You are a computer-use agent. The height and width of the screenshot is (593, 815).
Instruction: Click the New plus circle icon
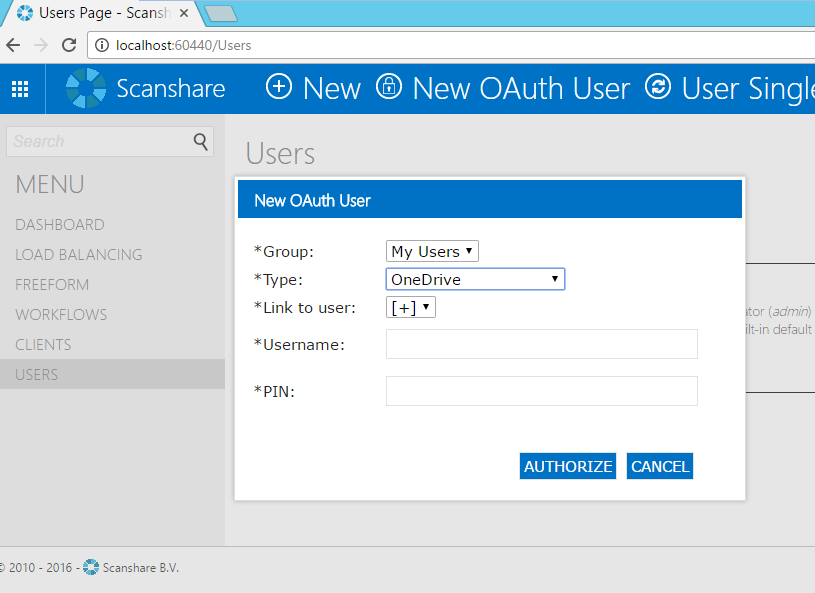279,87
